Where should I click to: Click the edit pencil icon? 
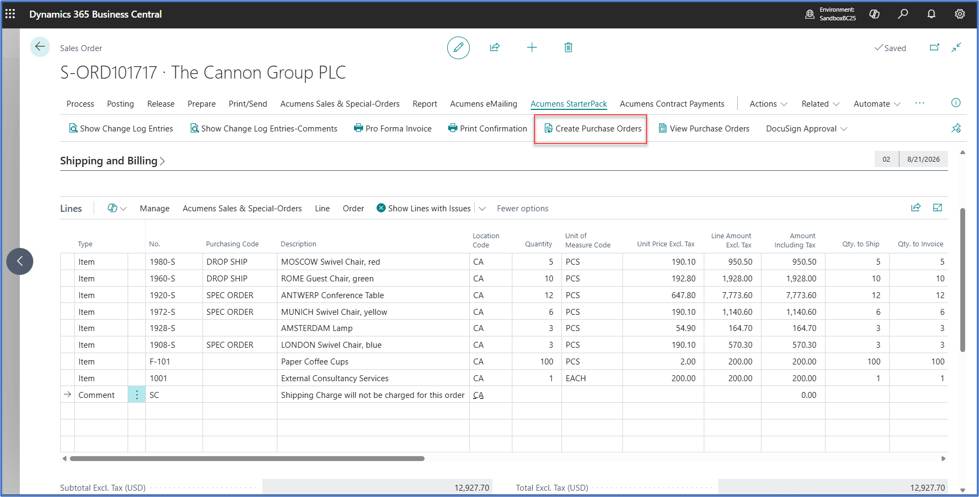pyautogui.click(x=458, y=47)
